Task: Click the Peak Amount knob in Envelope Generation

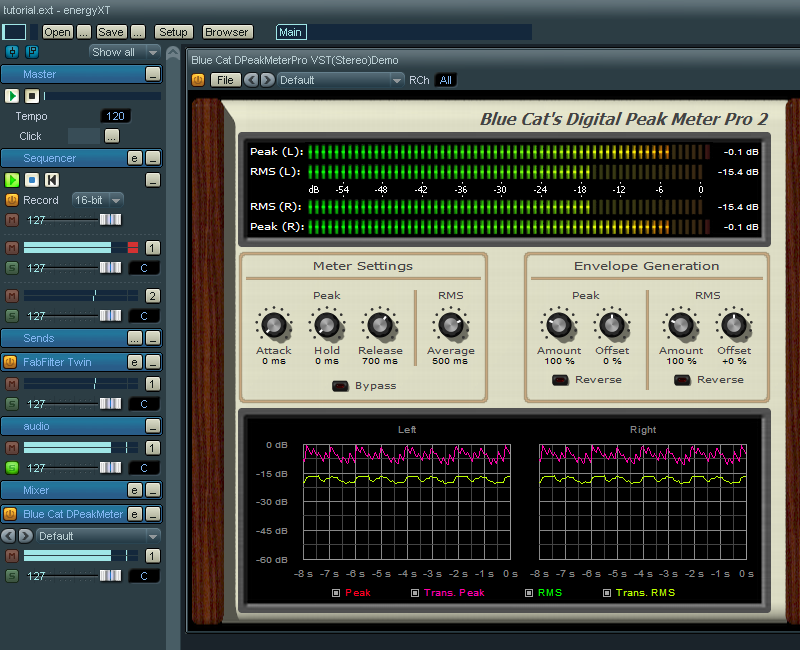Action: [559, 325]
